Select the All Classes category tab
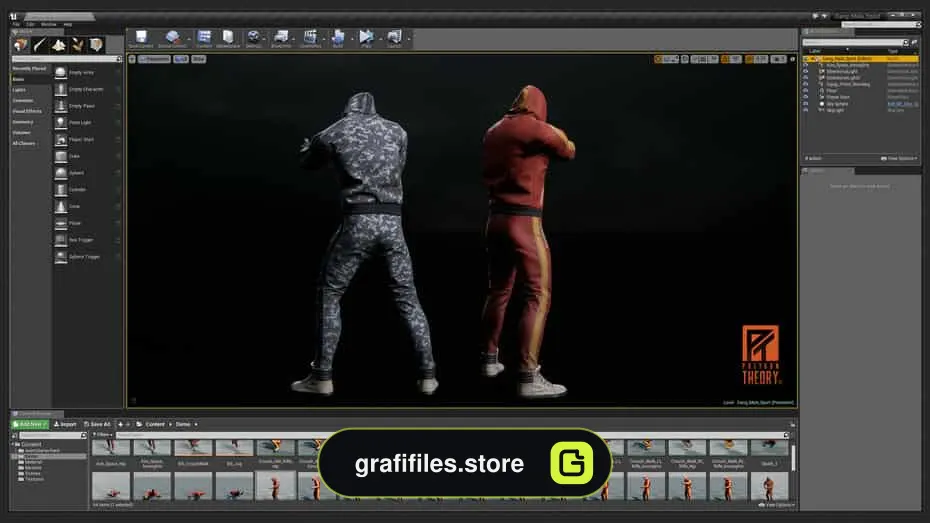Image resolution: width=930 pixels, height=523 pixels. click(24, 143)
